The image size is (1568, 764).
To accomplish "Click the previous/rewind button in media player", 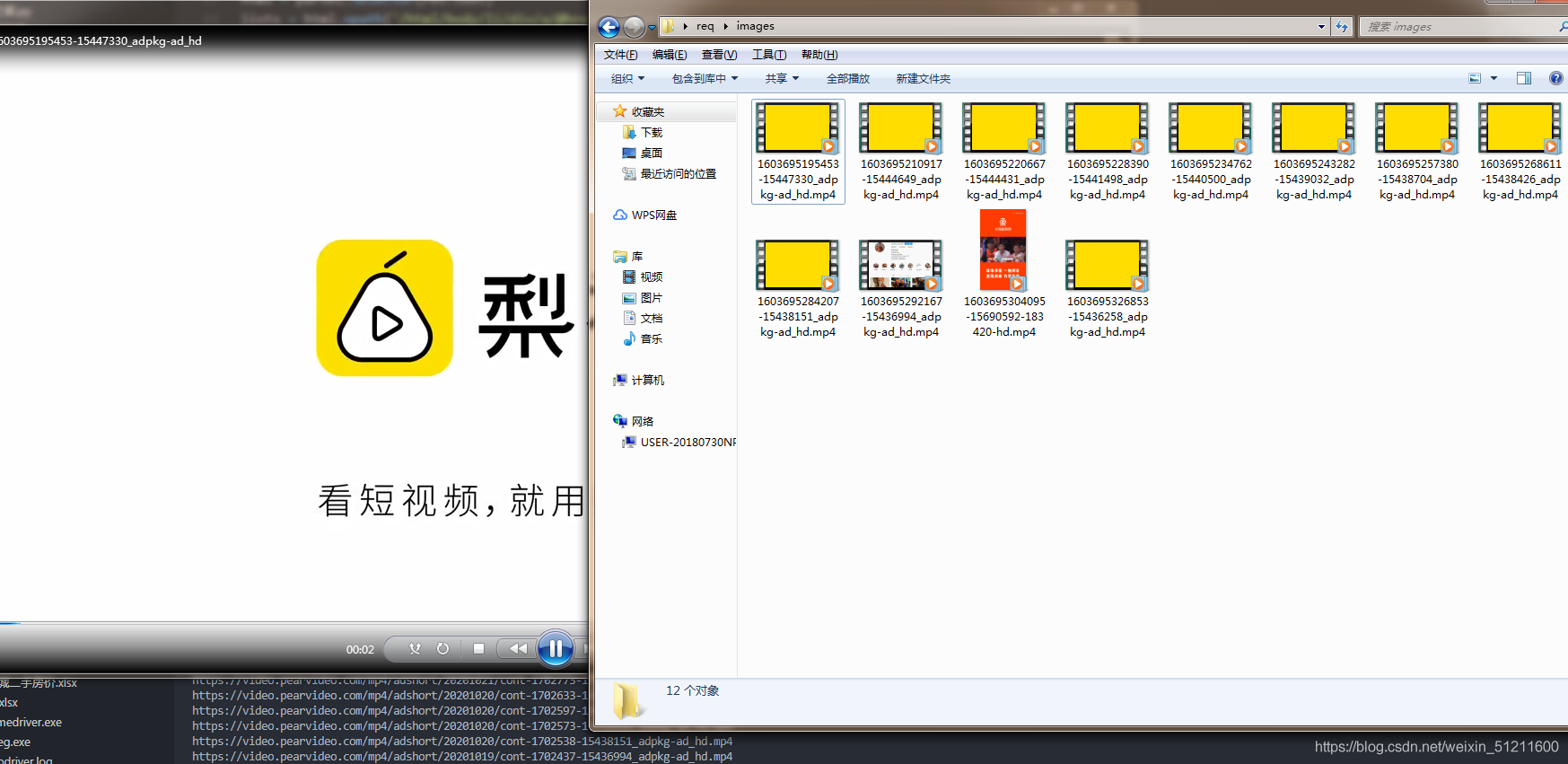I will 516,648.
